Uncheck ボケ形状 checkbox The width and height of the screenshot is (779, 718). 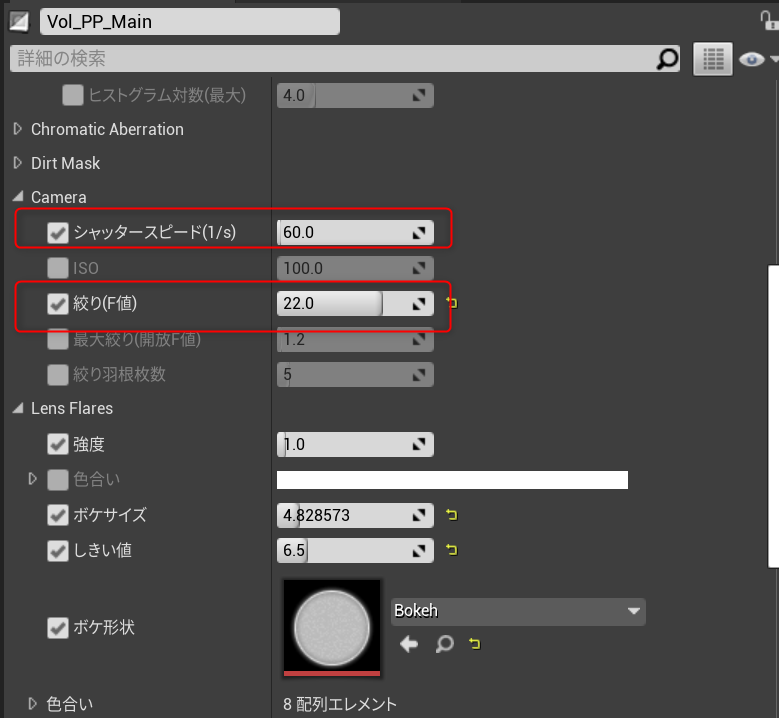click(x=58, y=628)
